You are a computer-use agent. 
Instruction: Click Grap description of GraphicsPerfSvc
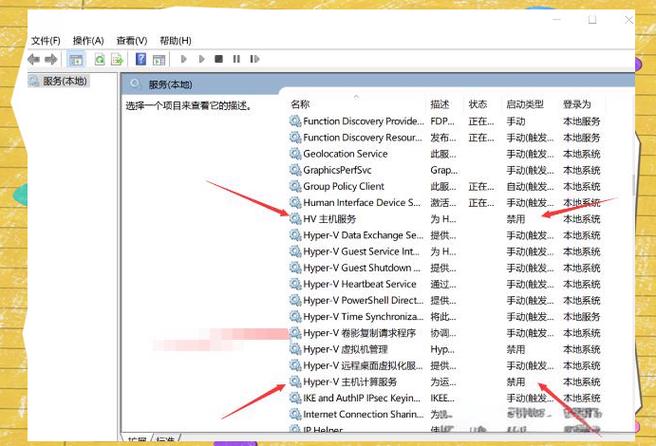point(444,170)
